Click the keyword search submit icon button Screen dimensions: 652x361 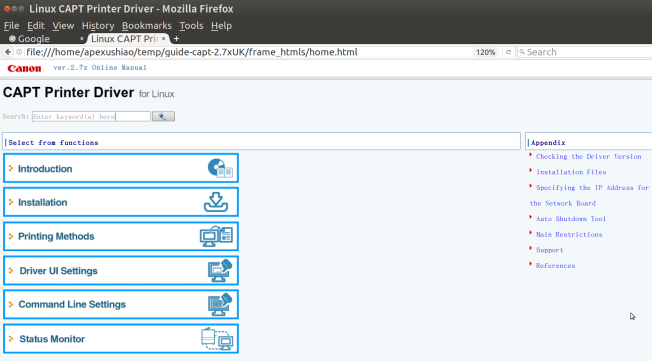click(163, 116)
